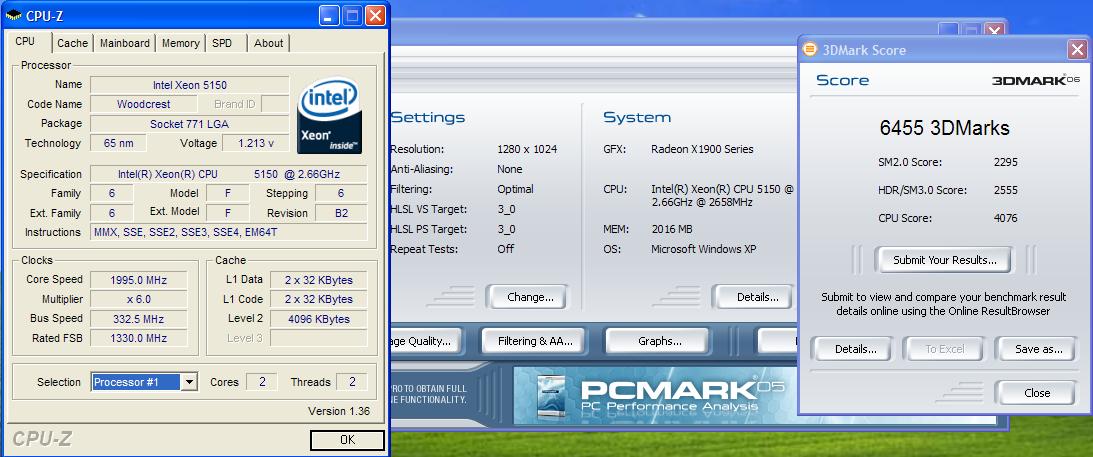Click the L1 Data value 2 x 32 KBytes

coord(319,280)
